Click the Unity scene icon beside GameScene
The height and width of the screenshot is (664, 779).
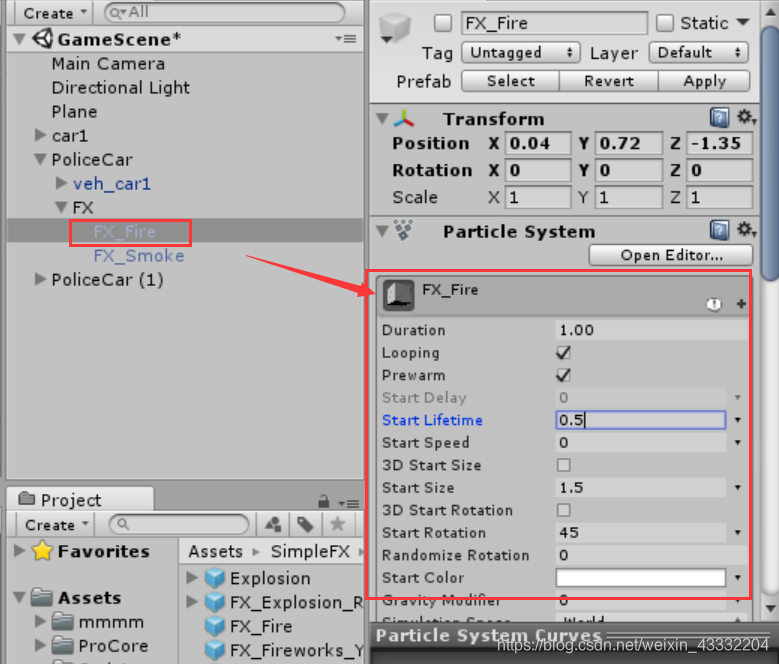[x=43, y=39]
